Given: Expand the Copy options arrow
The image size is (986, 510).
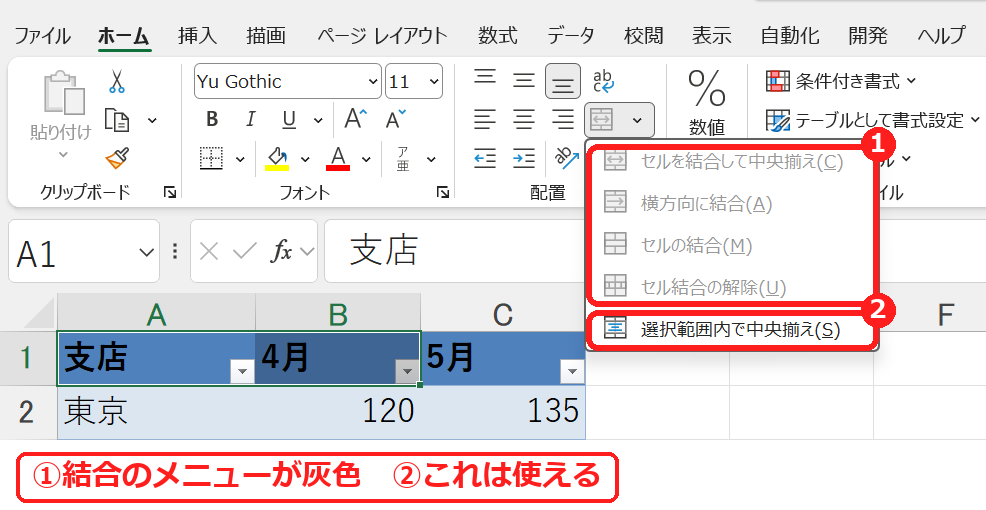Looking at the screenshot, I should click(152, 120).
